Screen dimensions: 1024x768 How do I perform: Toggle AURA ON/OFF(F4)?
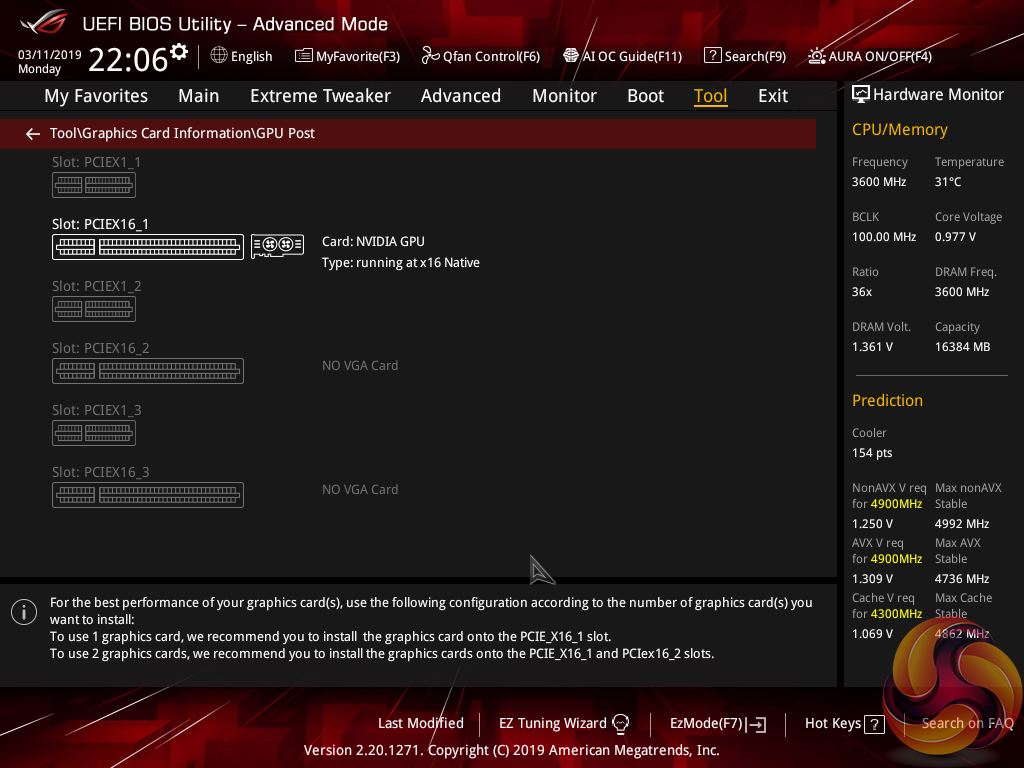pyautogui.click(x=870, y=56)
